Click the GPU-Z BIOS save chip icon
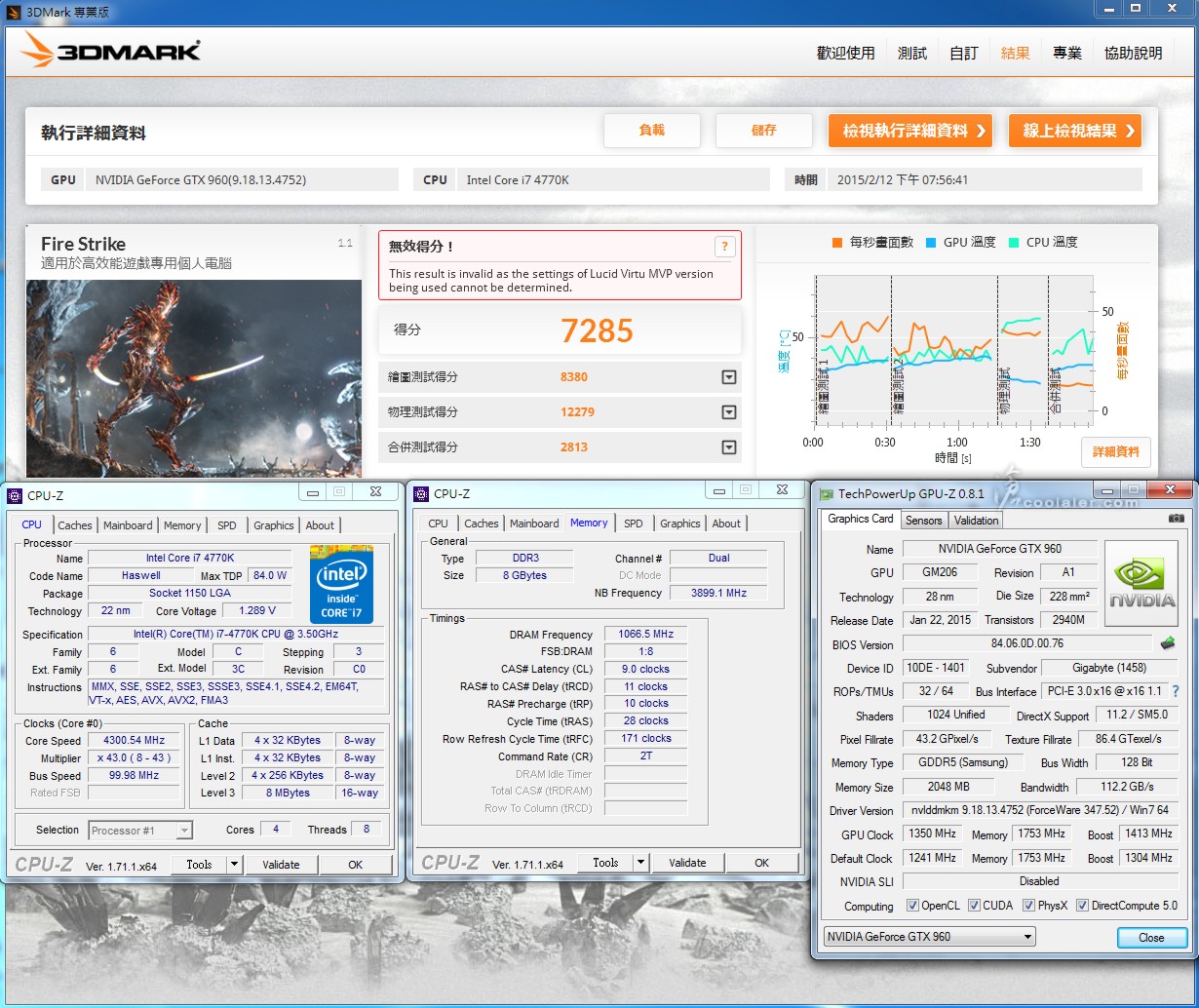 tap(1168, 643)
